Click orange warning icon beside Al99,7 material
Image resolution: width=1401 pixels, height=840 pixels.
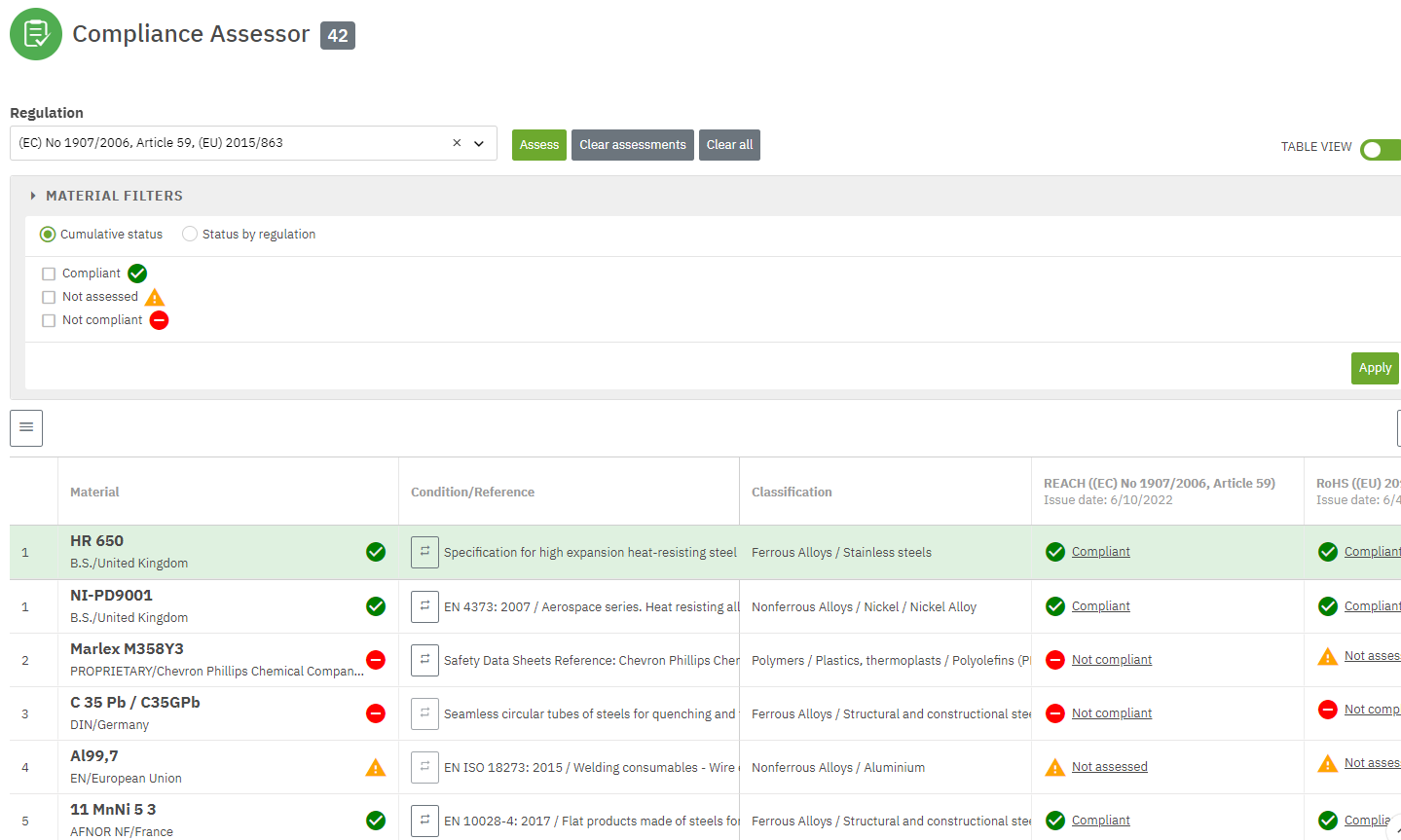click(x=376, y=768)
